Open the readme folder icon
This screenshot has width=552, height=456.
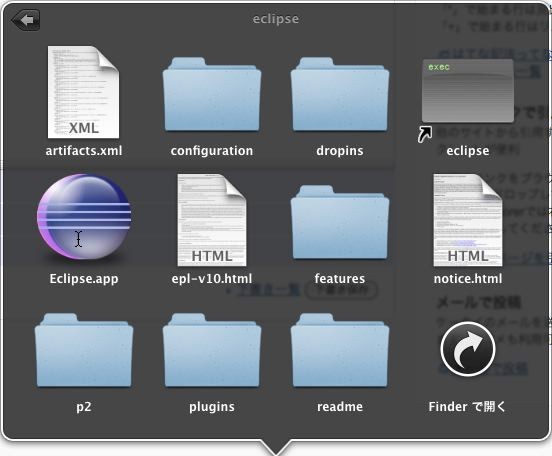(340, 350)
